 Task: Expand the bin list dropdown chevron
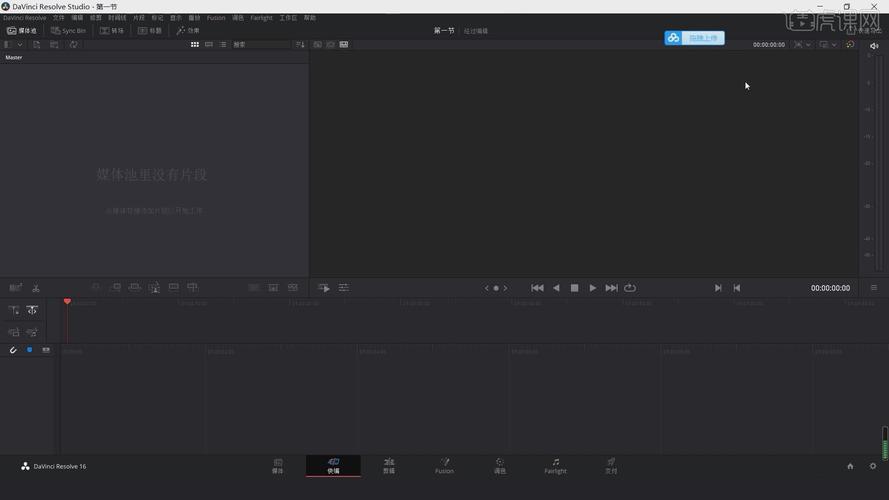20,44
